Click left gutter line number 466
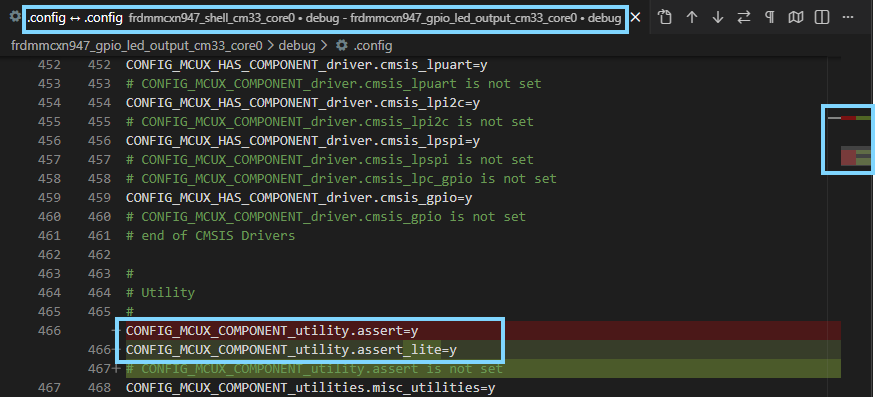 pos(49,331)
